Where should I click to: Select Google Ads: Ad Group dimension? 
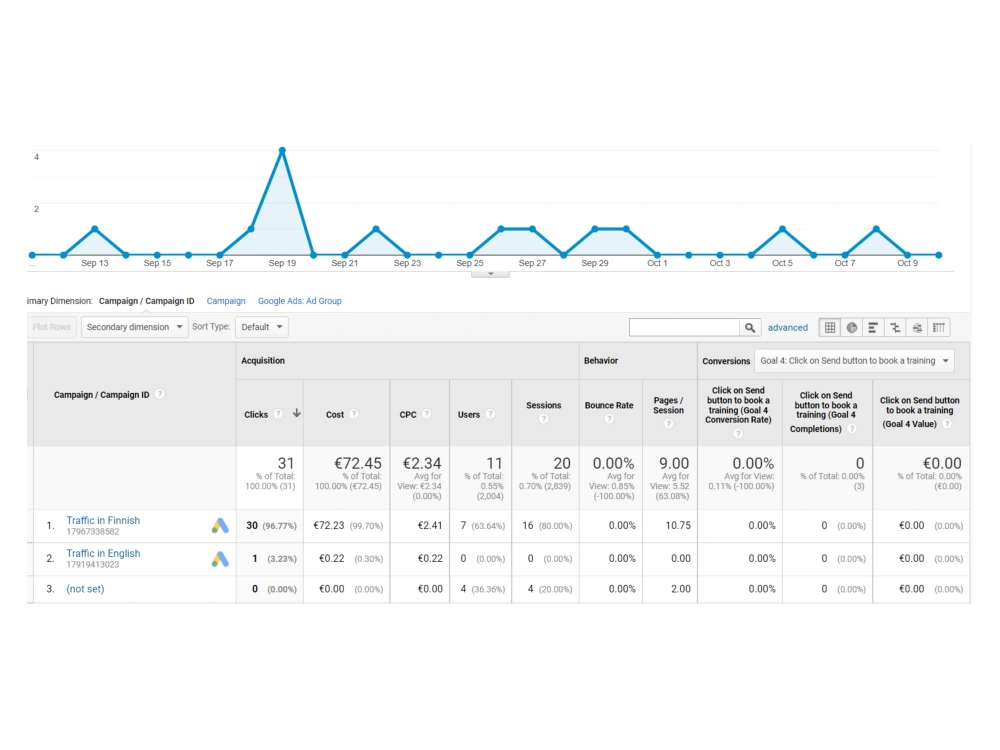click(x=300, y=301)
